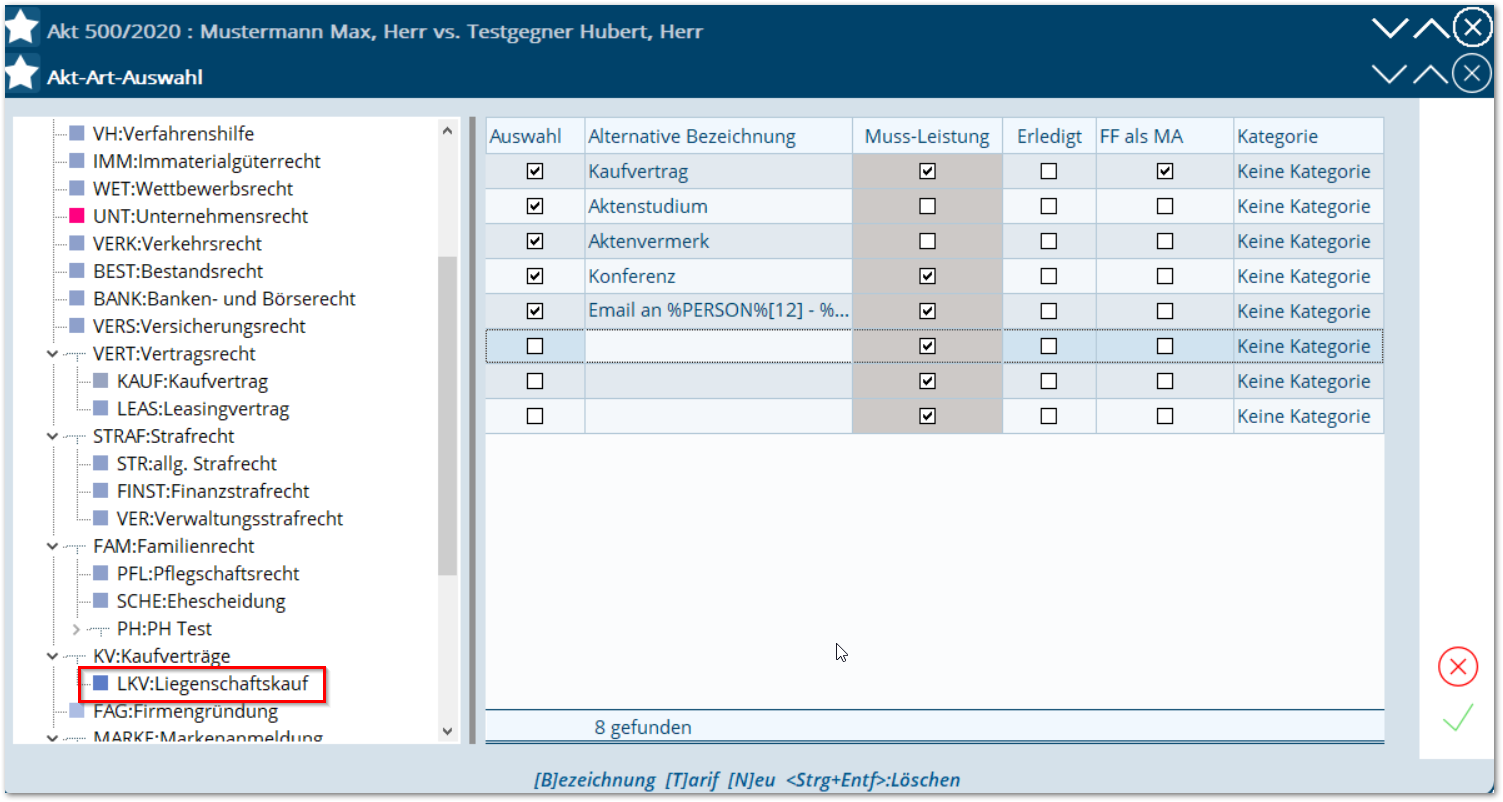Image resolution: width=1503 pixels, height=802 pixels.
Task: Expand the PH:PH Test tree node
Action: pyautogui.click(x=76, y=629)
